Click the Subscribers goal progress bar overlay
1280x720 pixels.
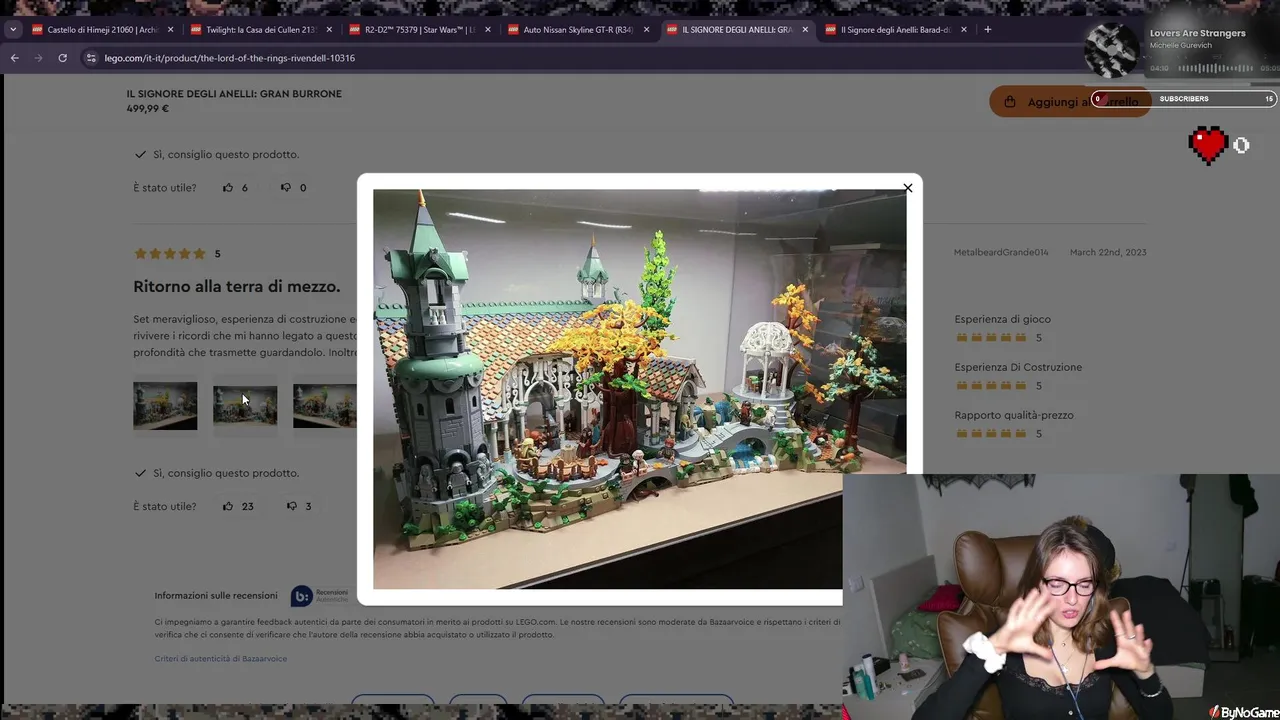click(x=1184, y=99)
